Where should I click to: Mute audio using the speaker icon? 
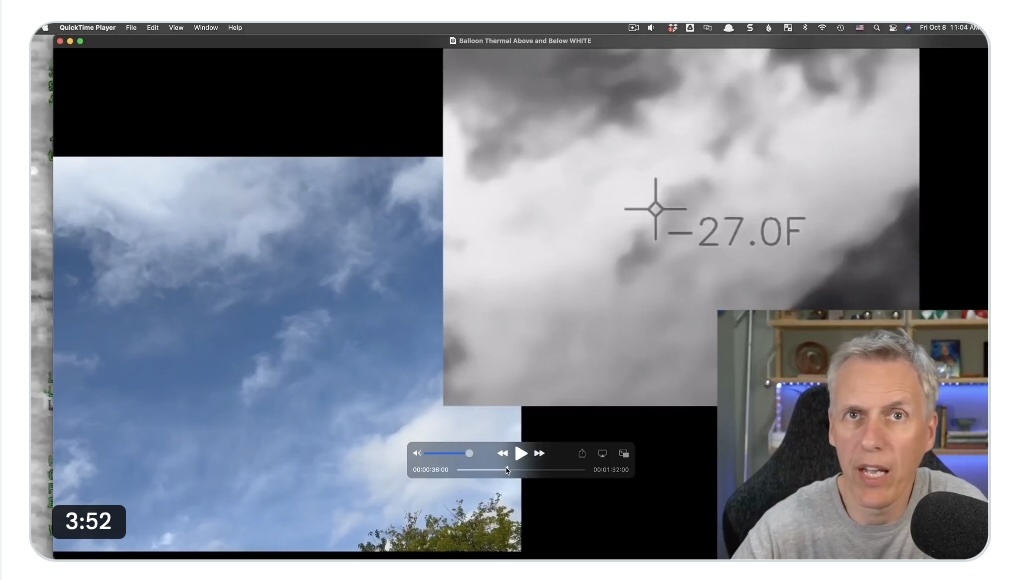417,454
